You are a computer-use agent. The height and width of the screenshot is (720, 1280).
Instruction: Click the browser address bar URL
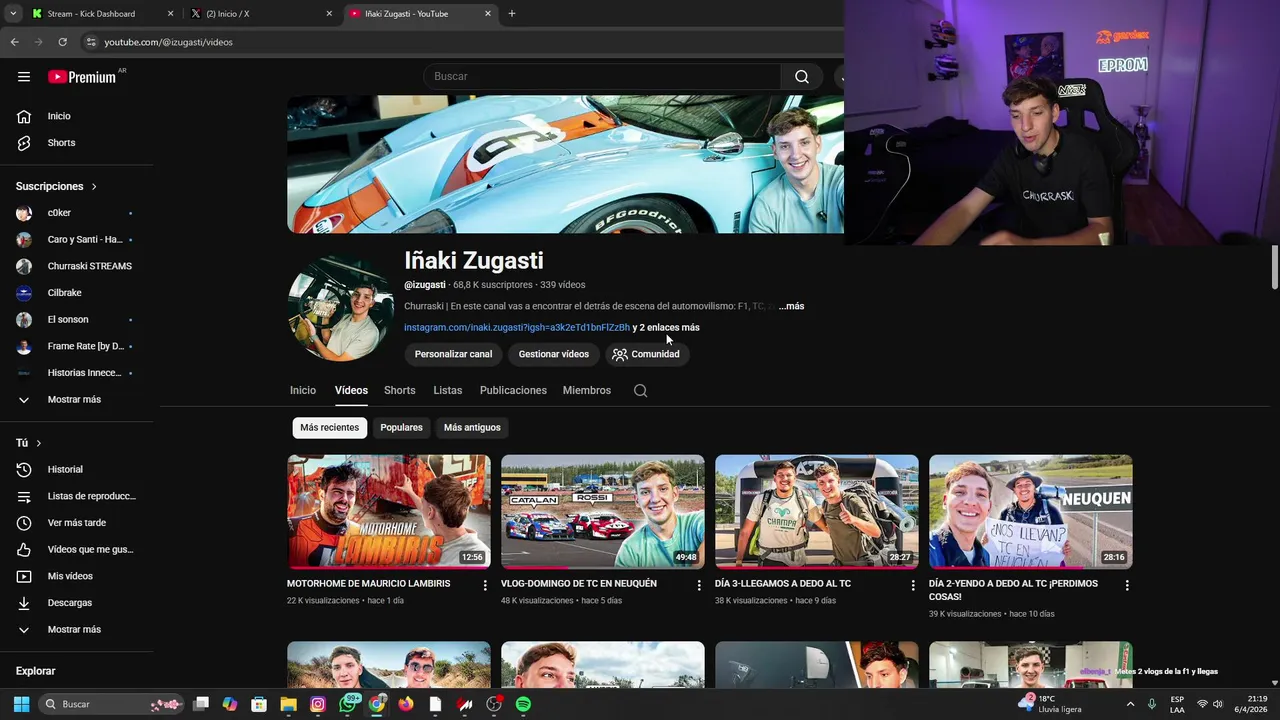tap(168, 42)
